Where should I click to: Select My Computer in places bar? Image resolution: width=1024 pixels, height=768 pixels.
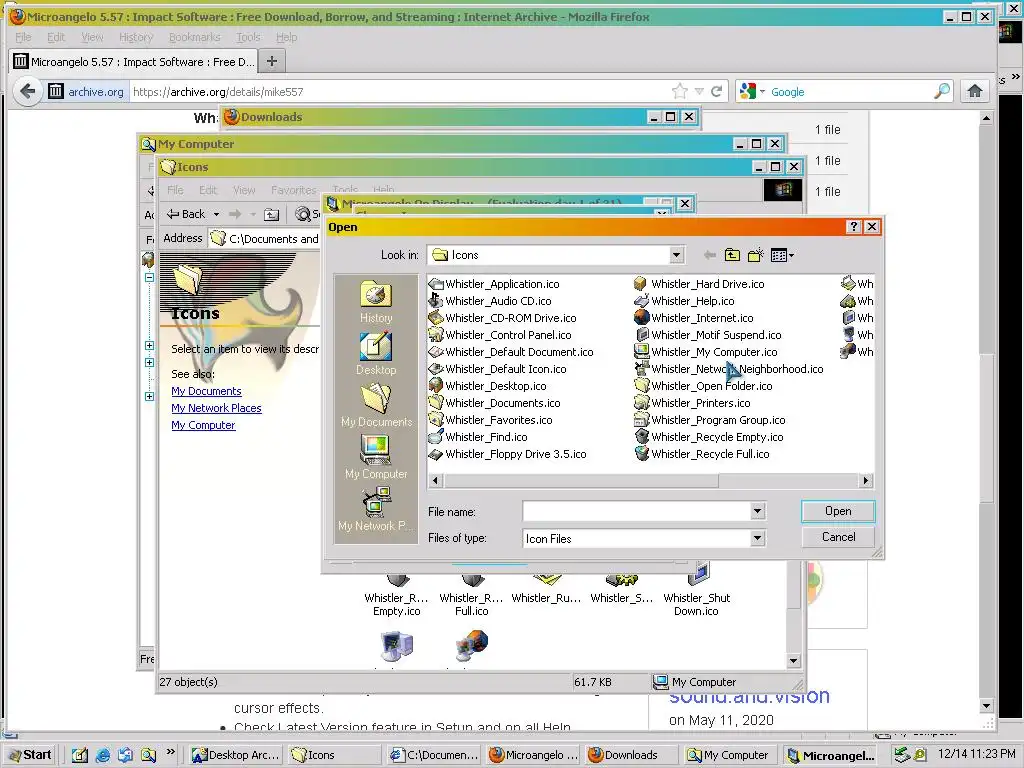[x=376, y=458]
